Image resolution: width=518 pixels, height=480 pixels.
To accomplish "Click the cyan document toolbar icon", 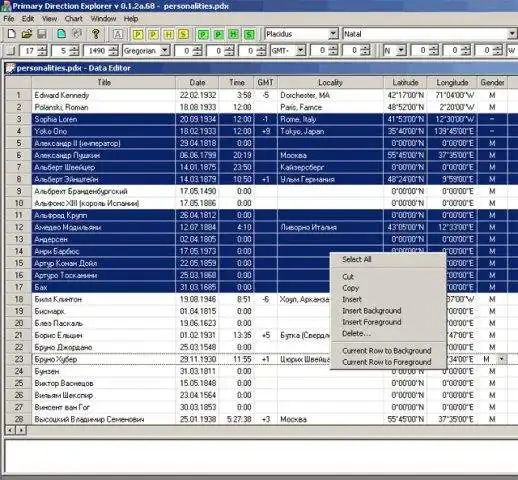I will pyautogui.click(x=61, y=34).
